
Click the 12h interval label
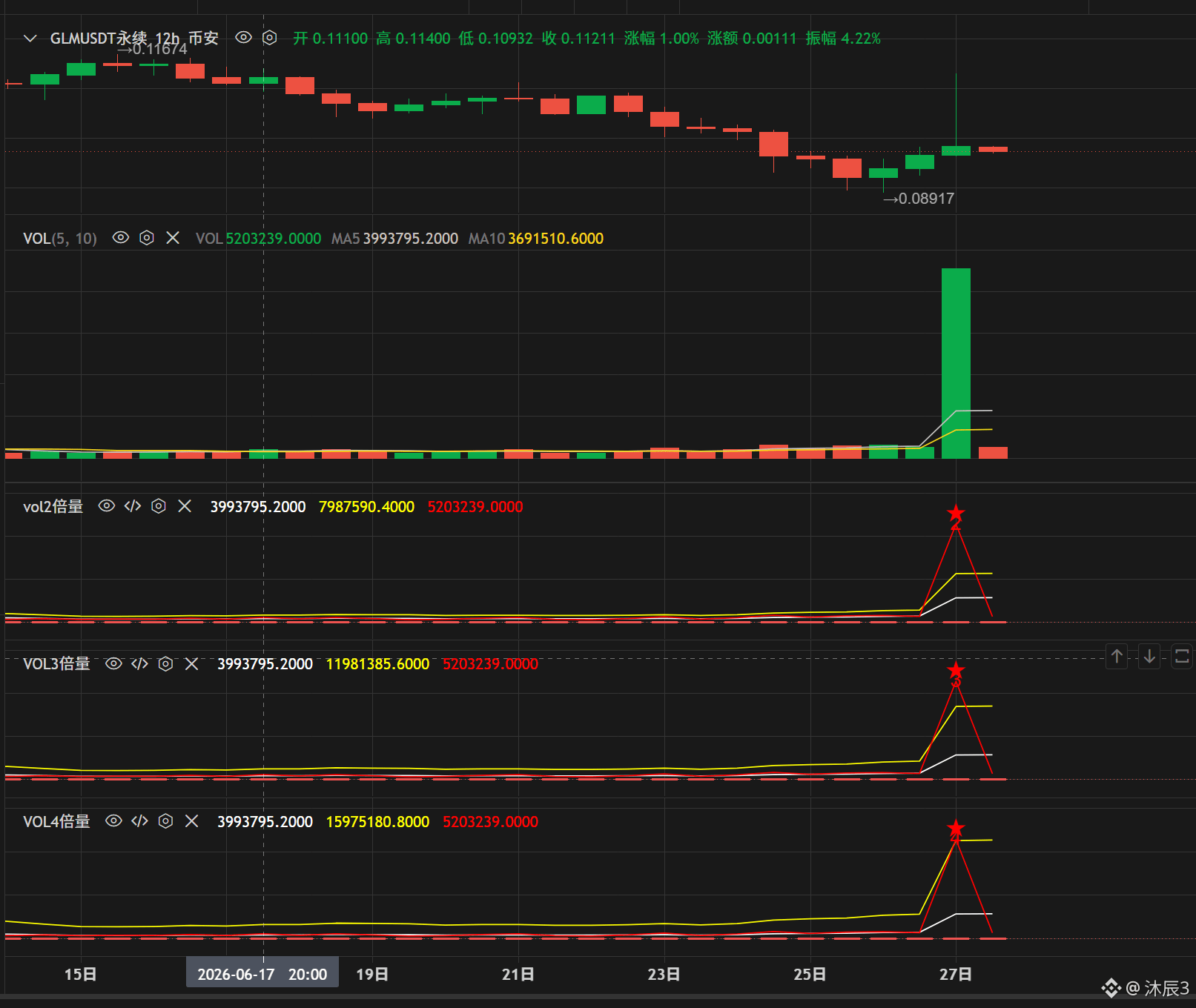pyautogui.click(x=167, y=39)
